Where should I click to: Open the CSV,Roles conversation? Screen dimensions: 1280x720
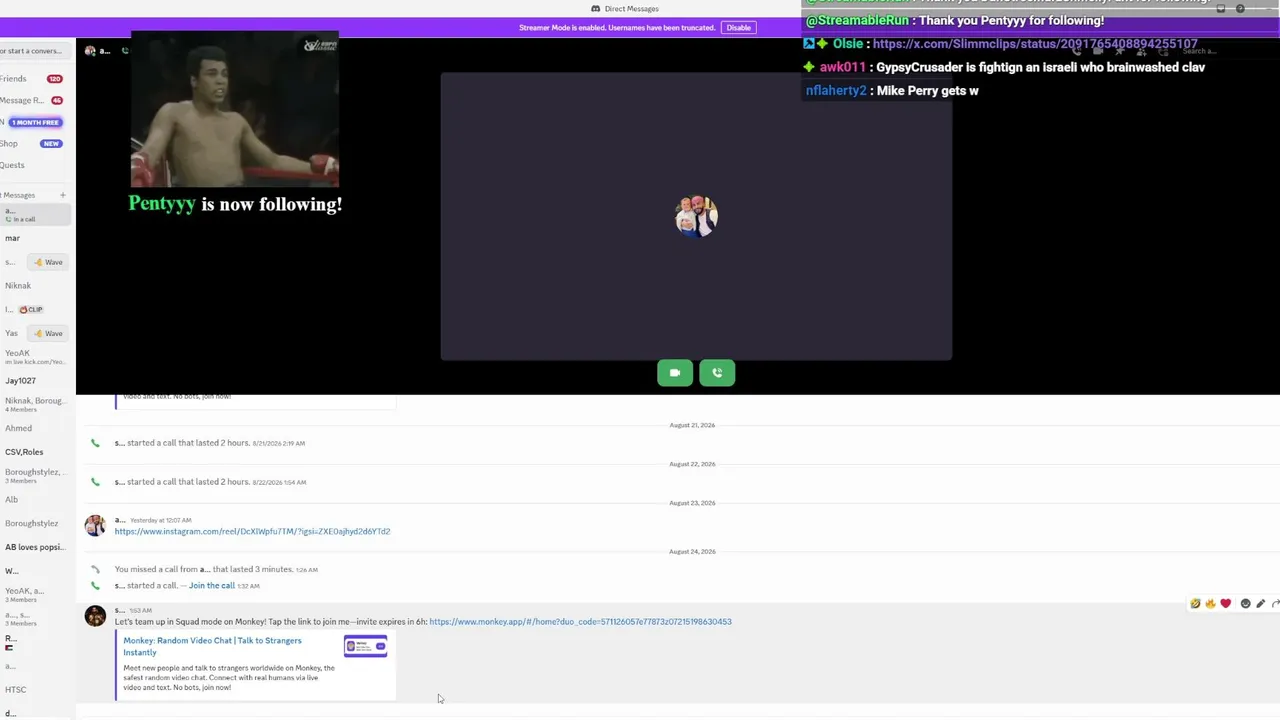point(35,452)
